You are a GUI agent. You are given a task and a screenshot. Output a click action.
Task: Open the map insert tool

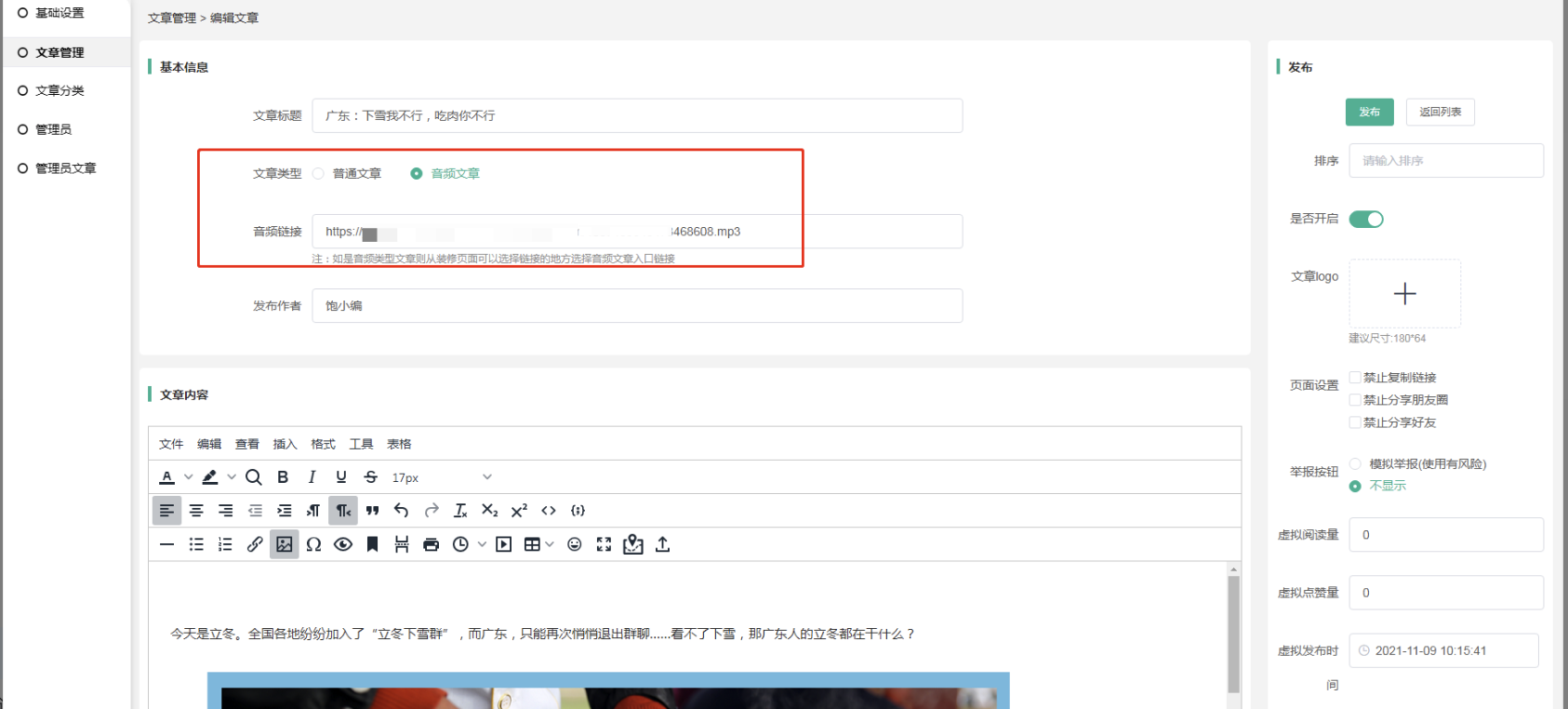pyautogui.click(x=633, y=544)
